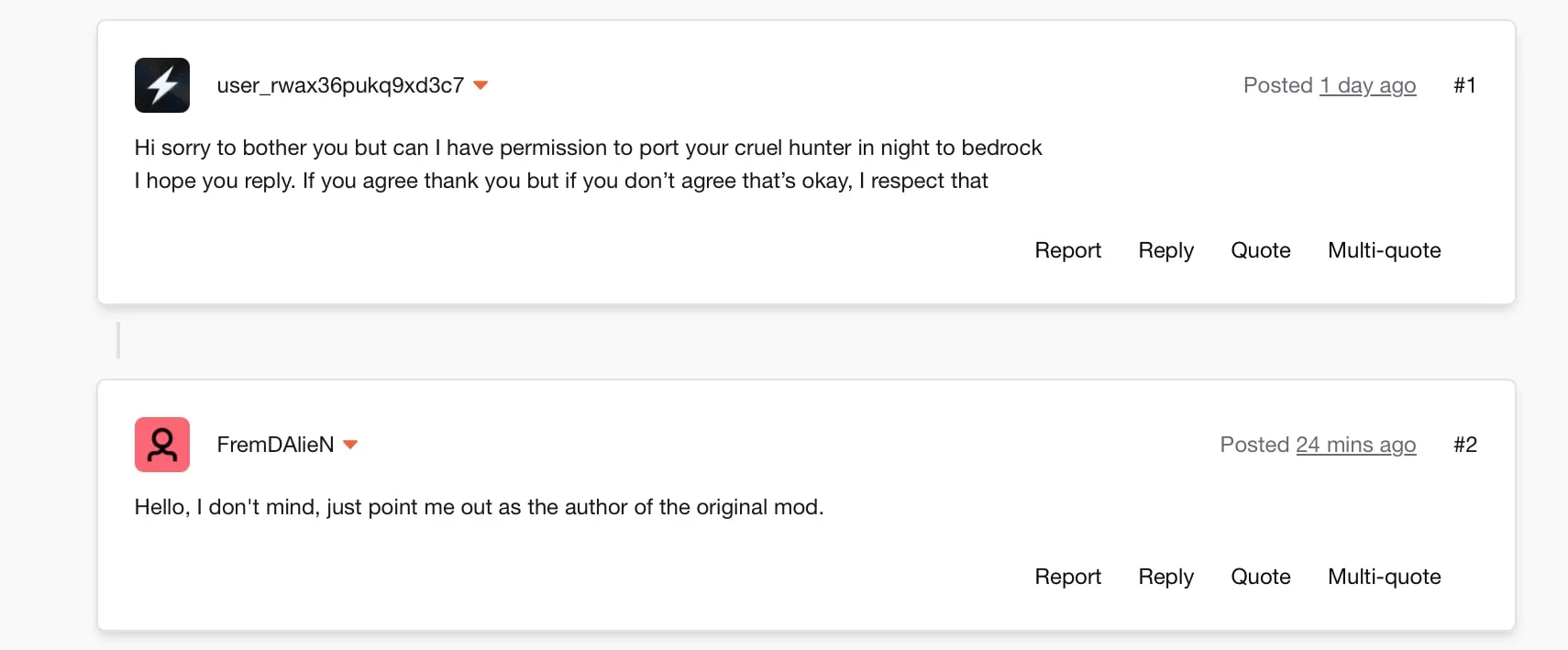1568x650 pixels.
Task: Click FremDAlieN's reply message text
Action: click(x=480, y=507)
